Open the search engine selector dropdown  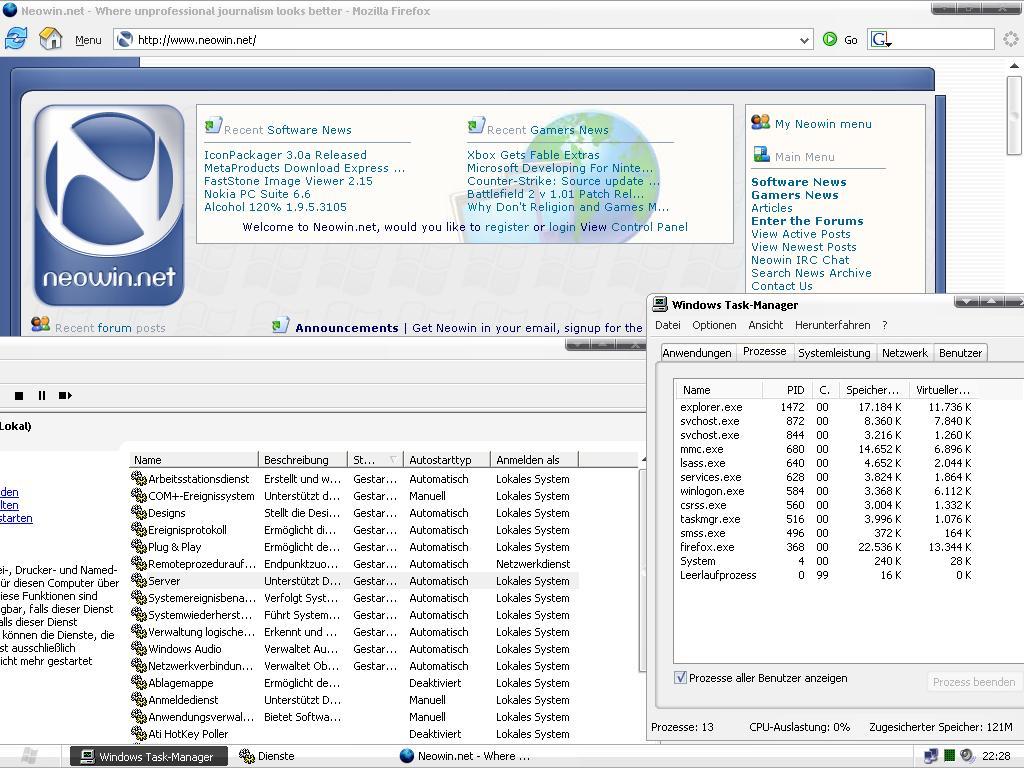tap(881, 40)
